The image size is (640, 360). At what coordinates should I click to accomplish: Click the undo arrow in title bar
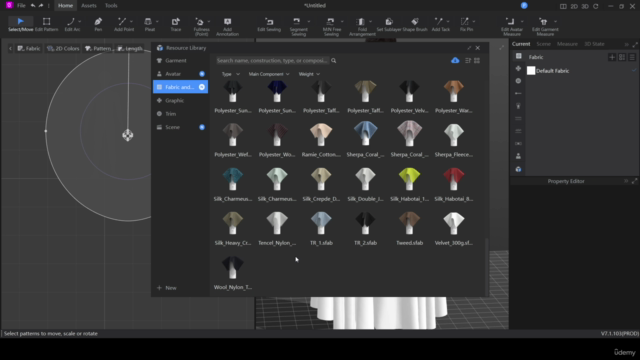[33, 6]
